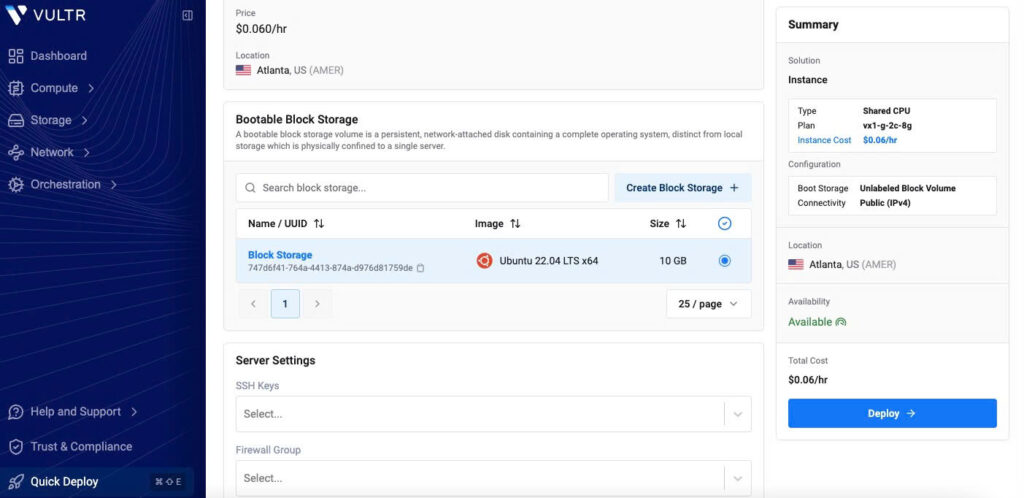The width and height of the screenshot is (1024, 498).
Task: Click the Ubuntu logo in the Image column
Action: pos(484,261)
